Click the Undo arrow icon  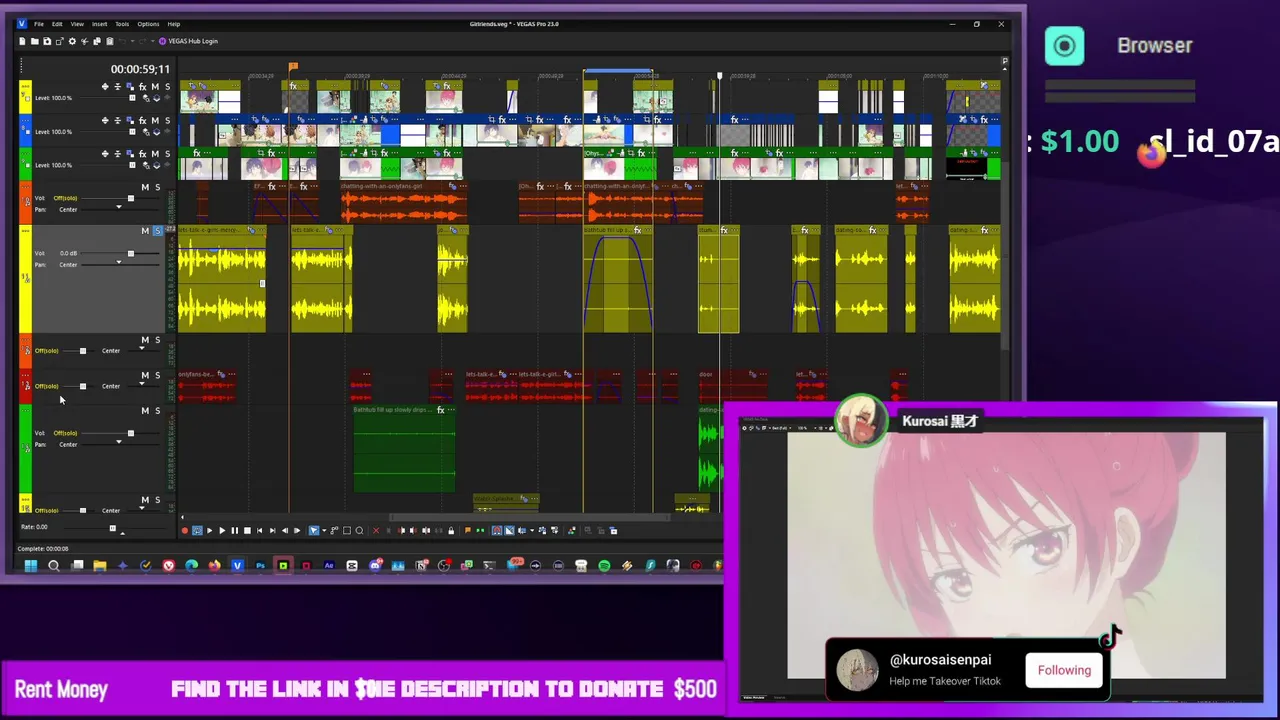tap(123, 41)
